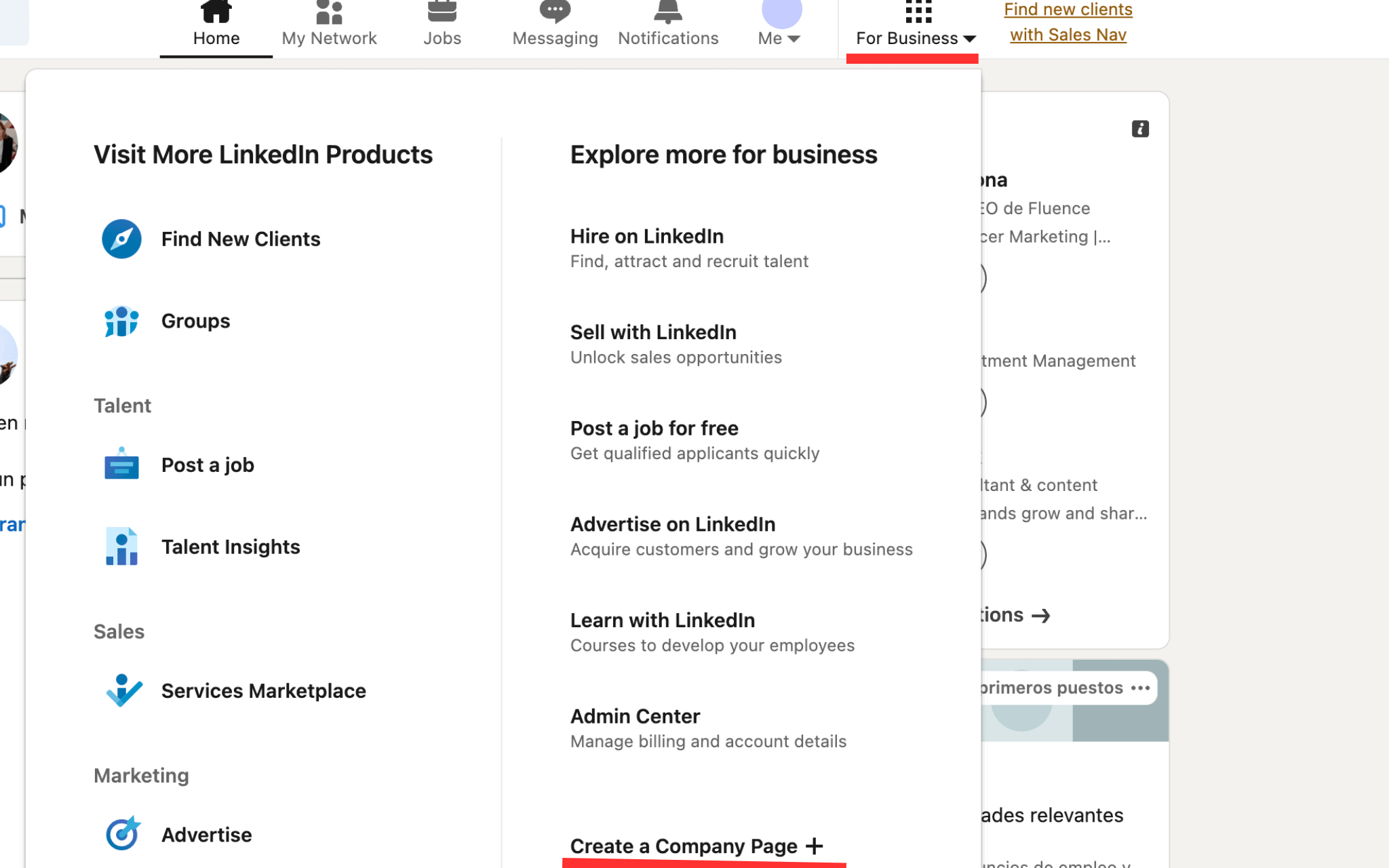This screenshot has height=868, width=1389.
Task: Expand the Me profile dropdown
Action: point(779,38)
